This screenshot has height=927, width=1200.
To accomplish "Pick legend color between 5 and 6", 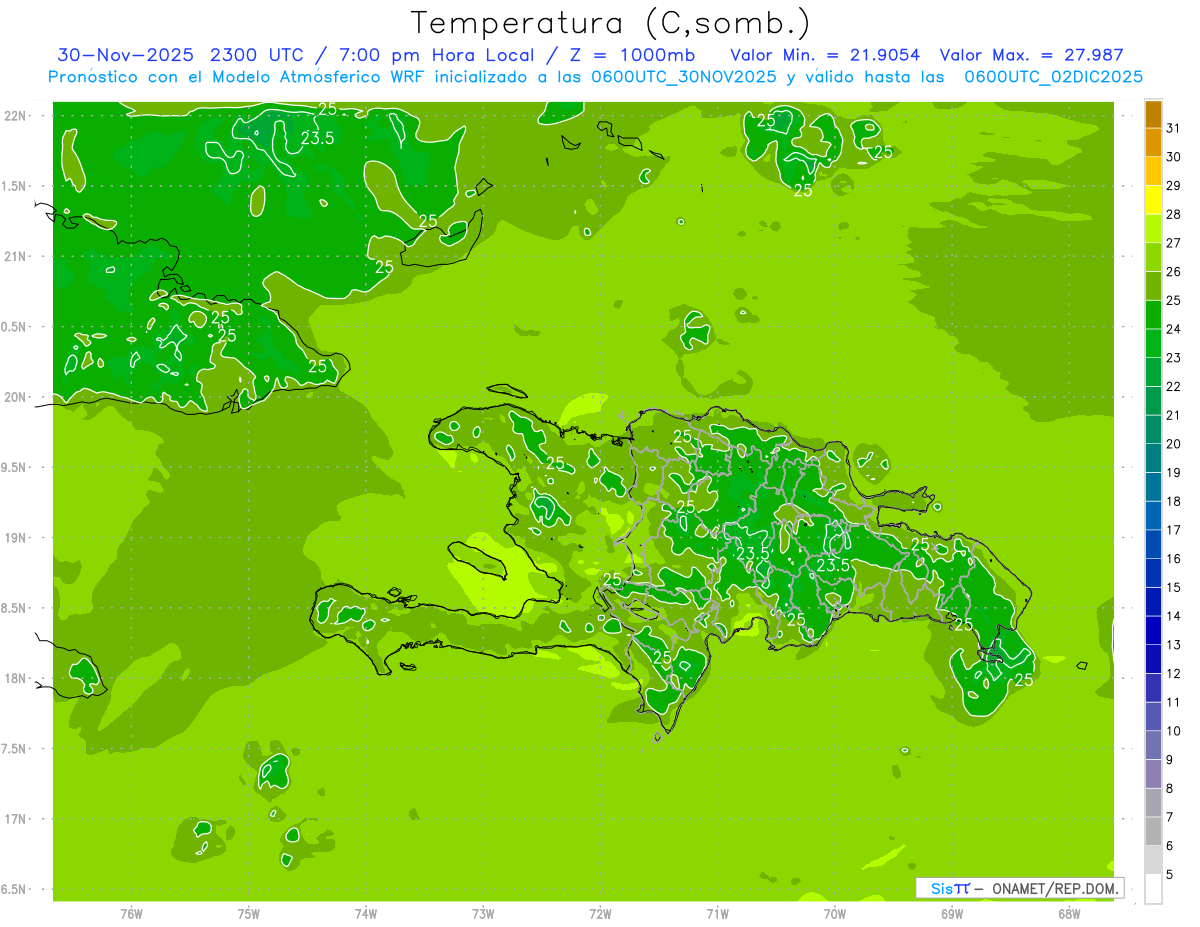I will tap(1153, 860).
